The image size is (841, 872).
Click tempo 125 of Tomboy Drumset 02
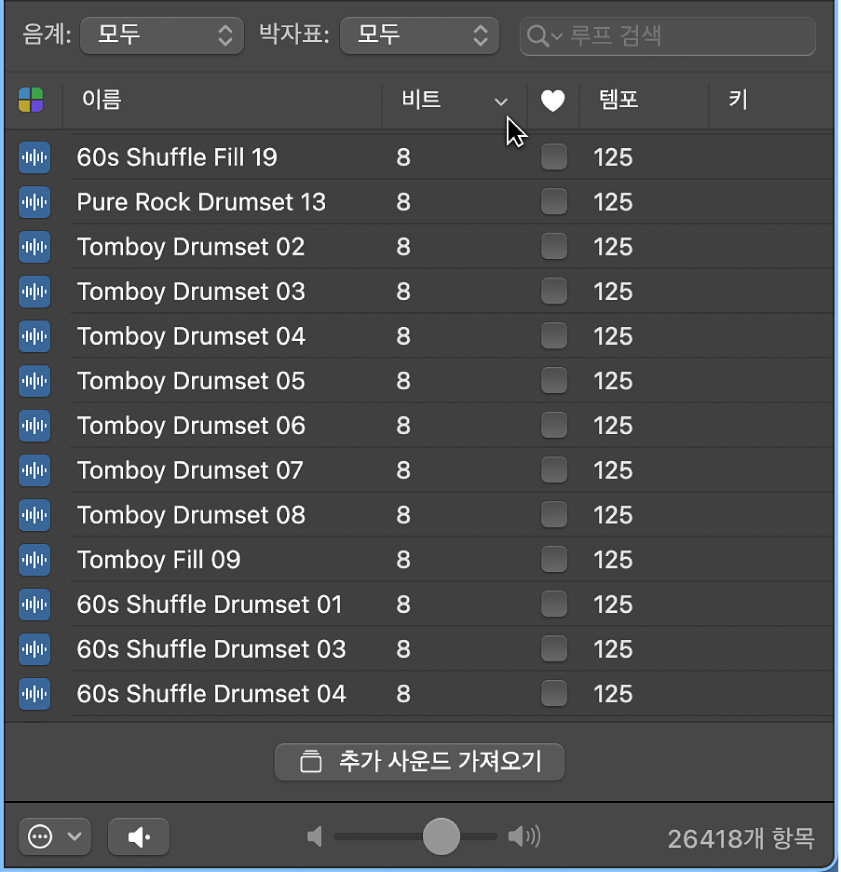(x=613, y=247)
